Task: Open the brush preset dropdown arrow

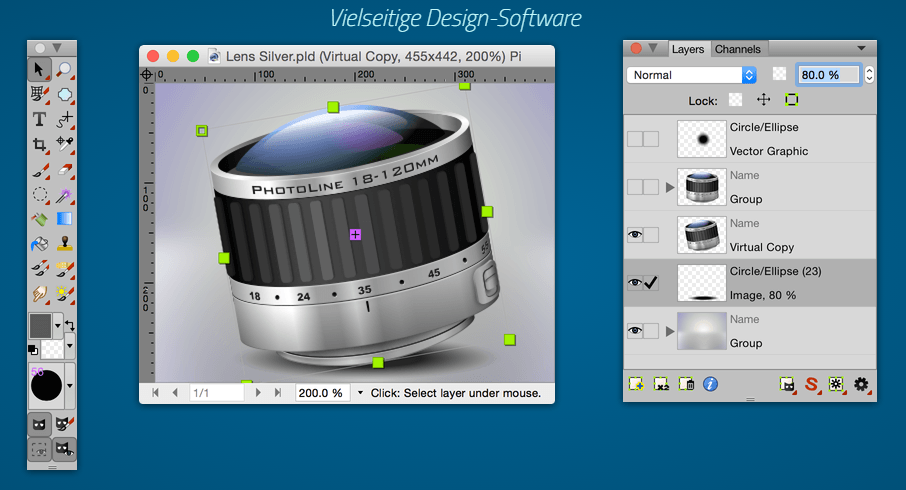Action: coord(70,385)
